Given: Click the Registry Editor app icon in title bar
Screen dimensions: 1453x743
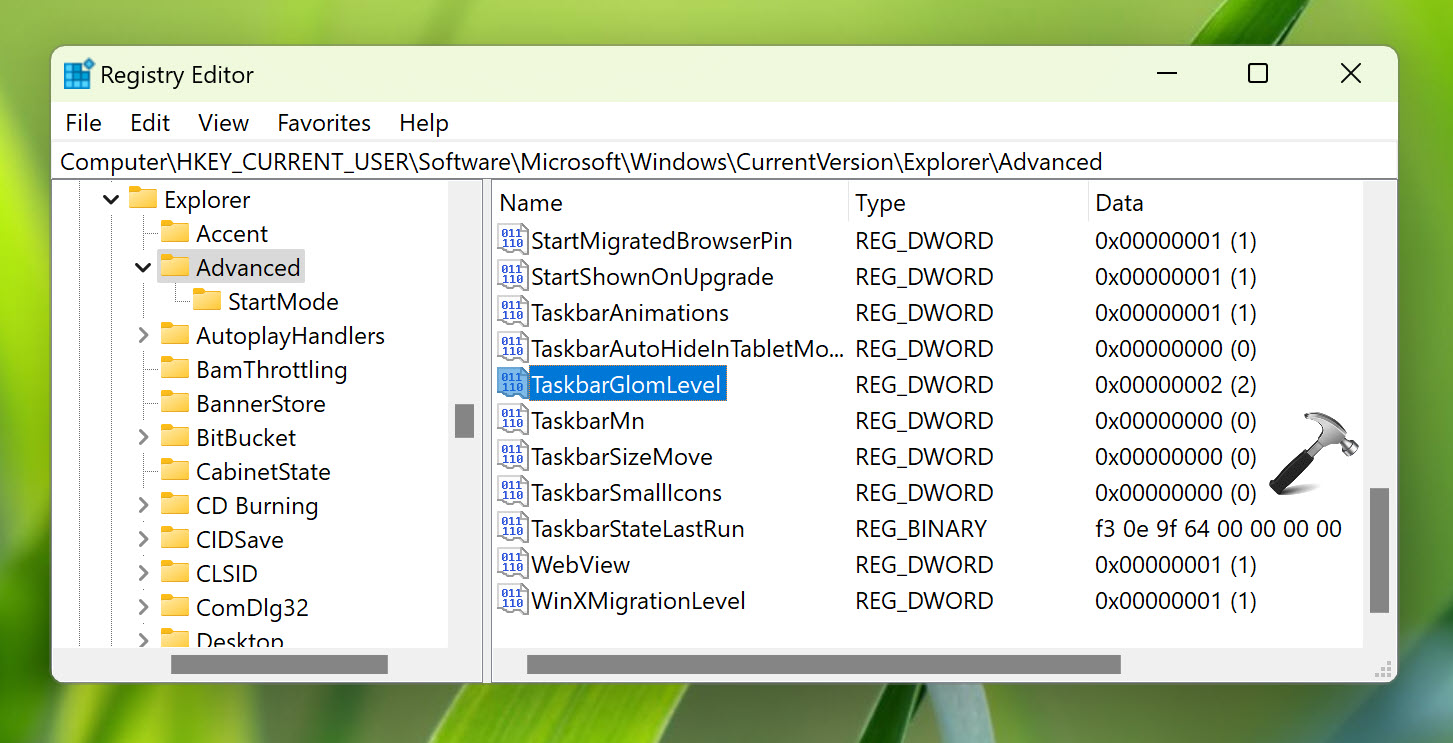Looking at the screenshot, I should [x=78, y=75].
